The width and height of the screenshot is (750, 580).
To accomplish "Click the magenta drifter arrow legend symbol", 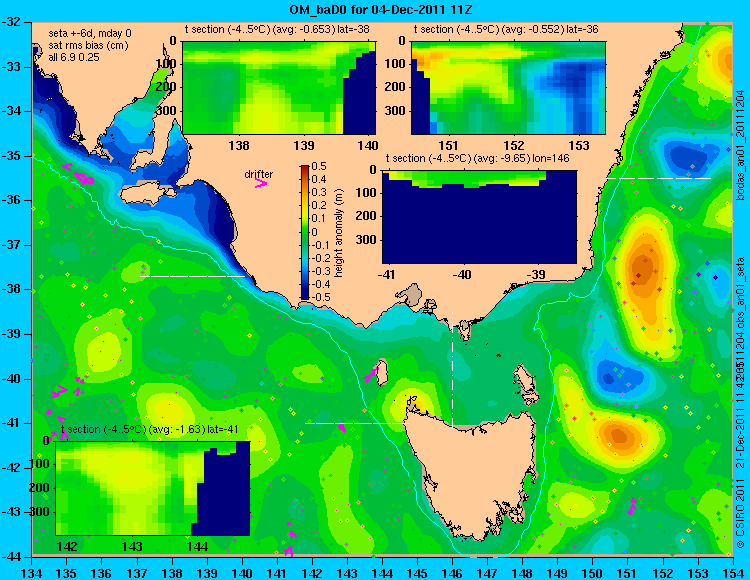I will coord(261,183).
